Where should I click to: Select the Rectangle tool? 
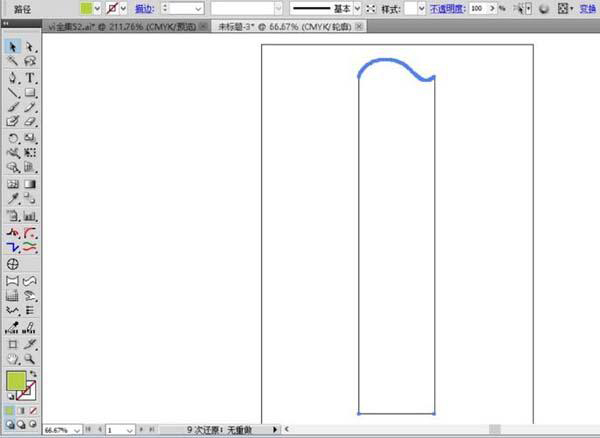click(29, 92)
